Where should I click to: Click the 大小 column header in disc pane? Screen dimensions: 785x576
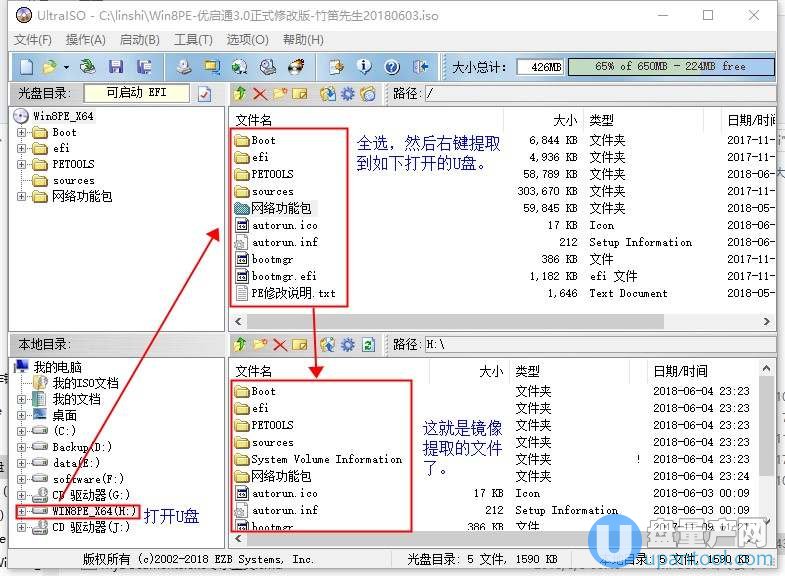564,120
